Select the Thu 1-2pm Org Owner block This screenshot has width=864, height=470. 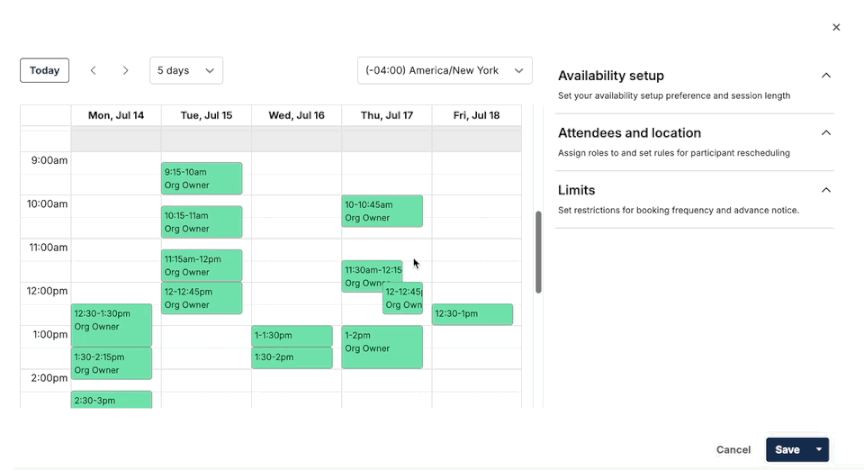pos(382,347)
